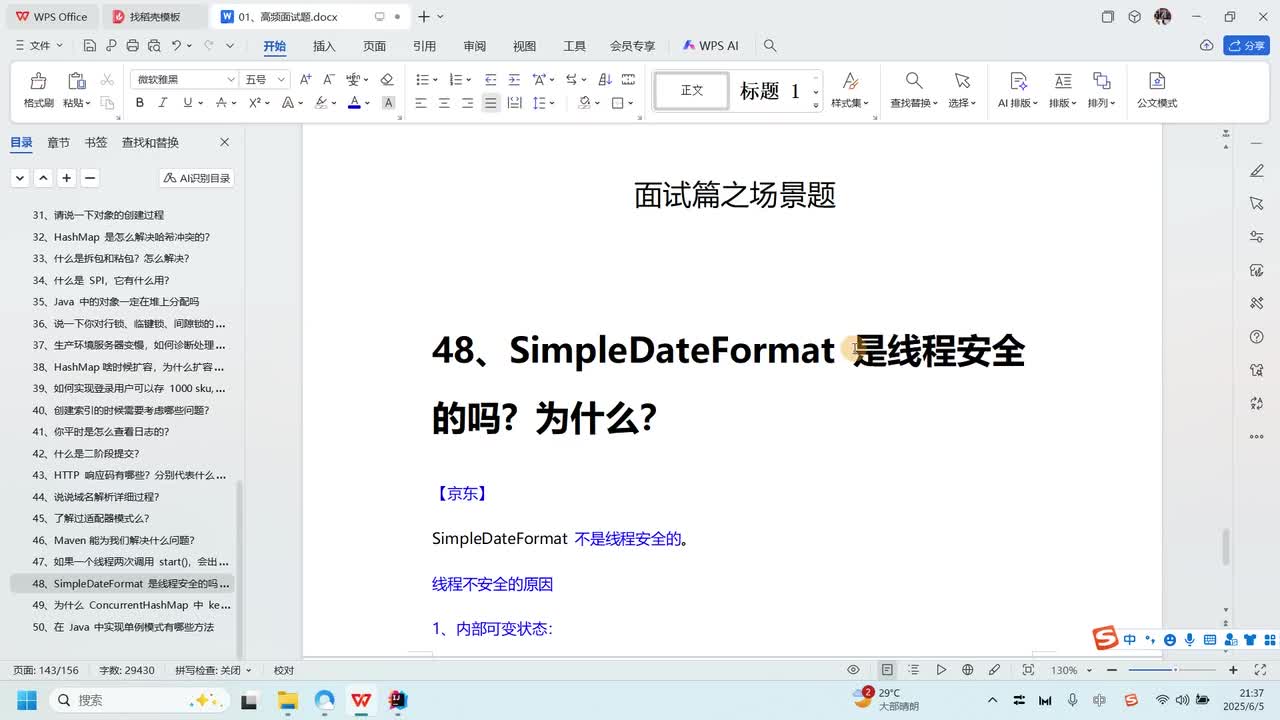Click the increase indent icon

pyautogui.click(x=514, y=79)
